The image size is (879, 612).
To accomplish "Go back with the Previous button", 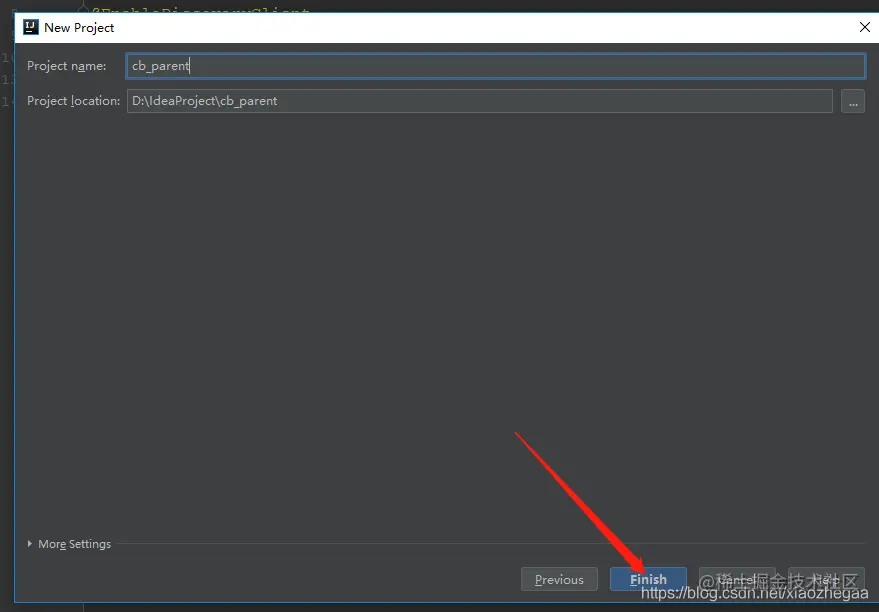I will (559, 579).
